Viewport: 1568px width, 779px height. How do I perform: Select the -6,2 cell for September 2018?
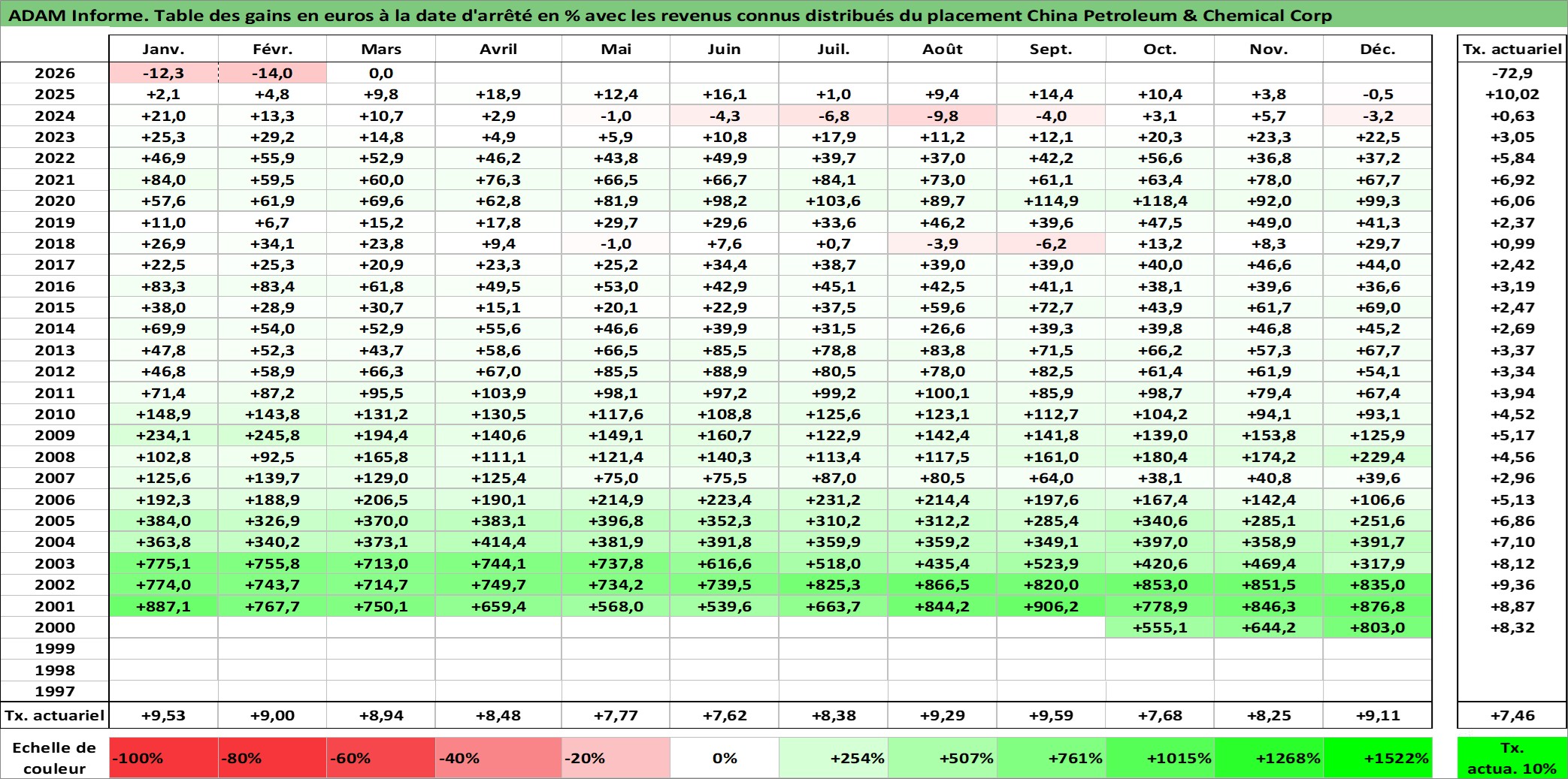coord(1051,243)
